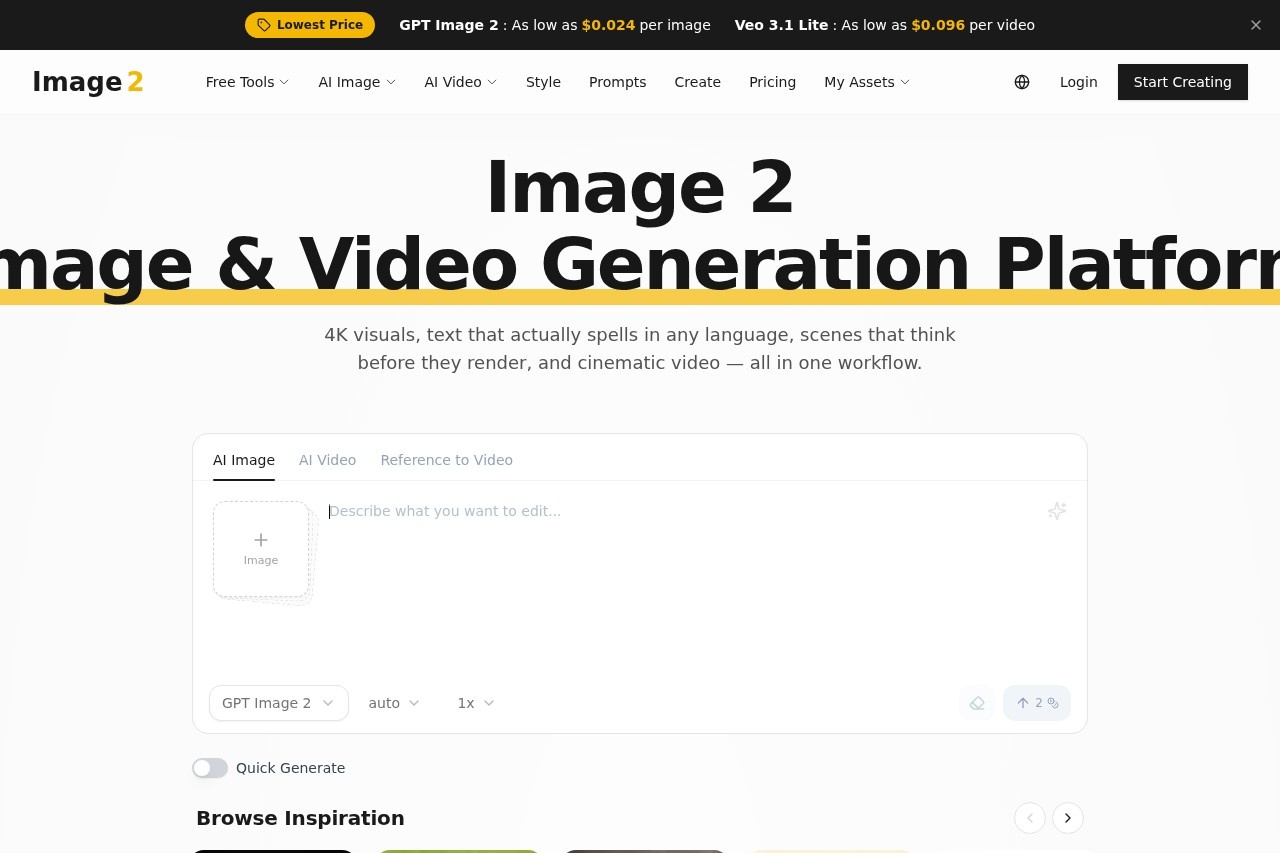Open the auto aspect ratio dropdown
The image size is (1280, 853).
click(x=394, y=703)
